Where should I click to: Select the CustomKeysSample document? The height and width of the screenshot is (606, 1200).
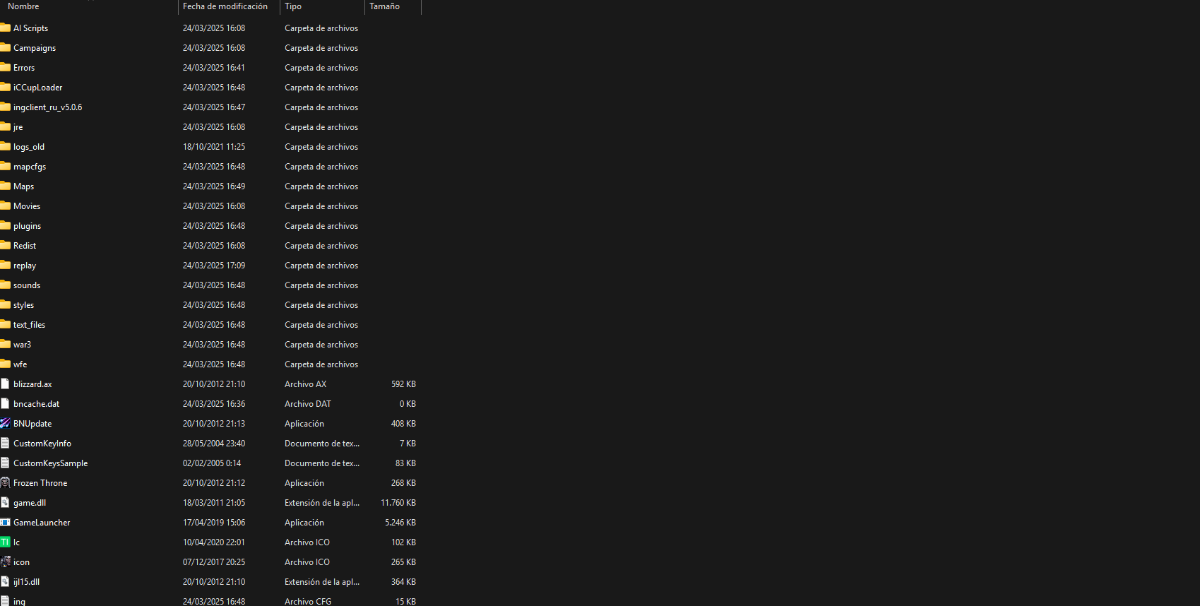click(50, 463)
